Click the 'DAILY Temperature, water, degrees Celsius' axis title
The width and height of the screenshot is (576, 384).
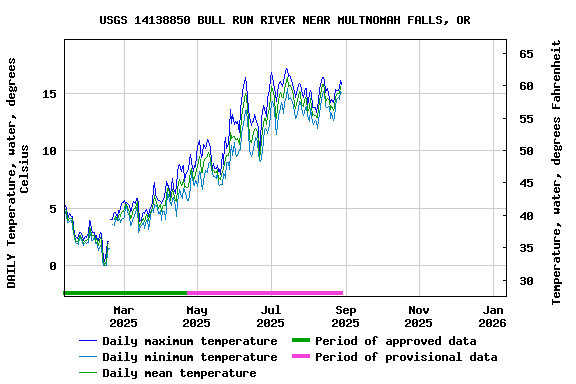[x=17, y=173]
